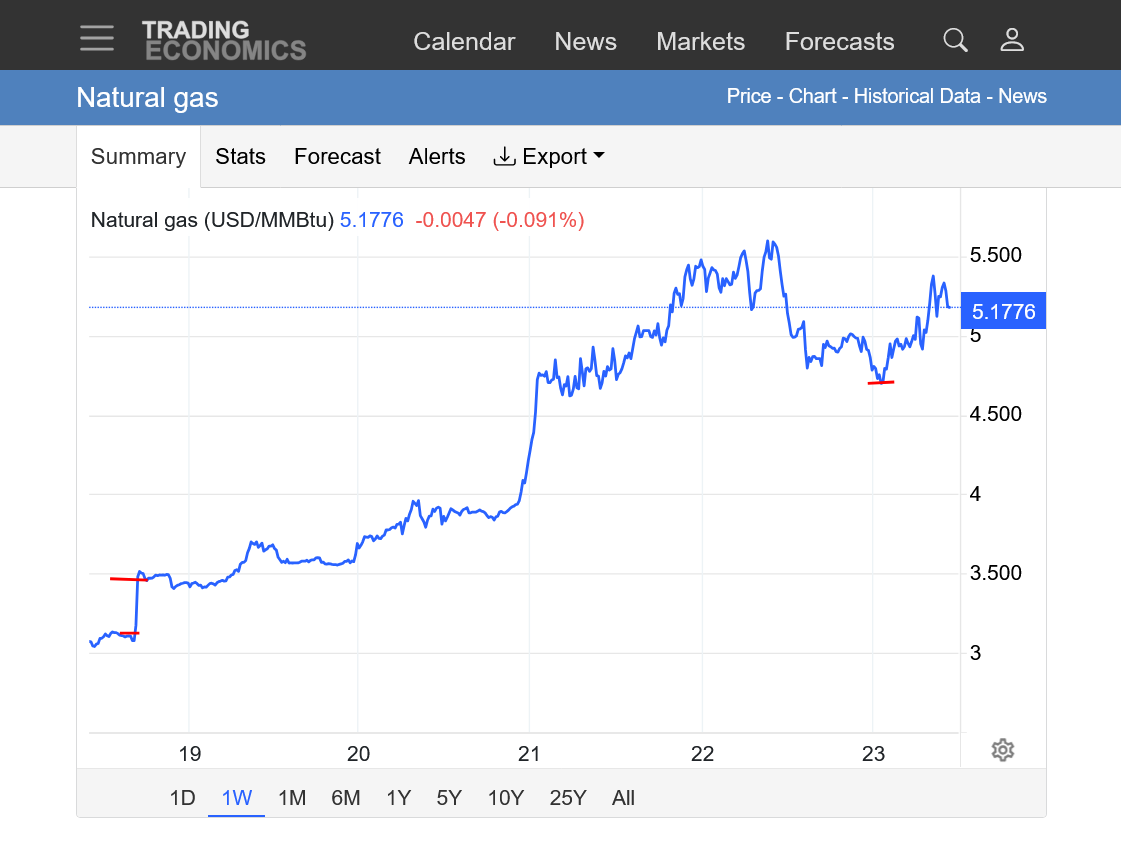Image resolution: width=1121 pixels, height=863 pixels.
Task: Open the user account icon
Action: [1012, 40]
